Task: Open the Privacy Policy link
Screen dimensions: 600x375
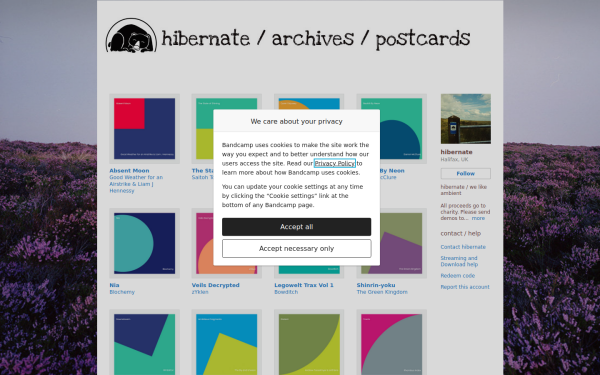Action: (334, 163)
